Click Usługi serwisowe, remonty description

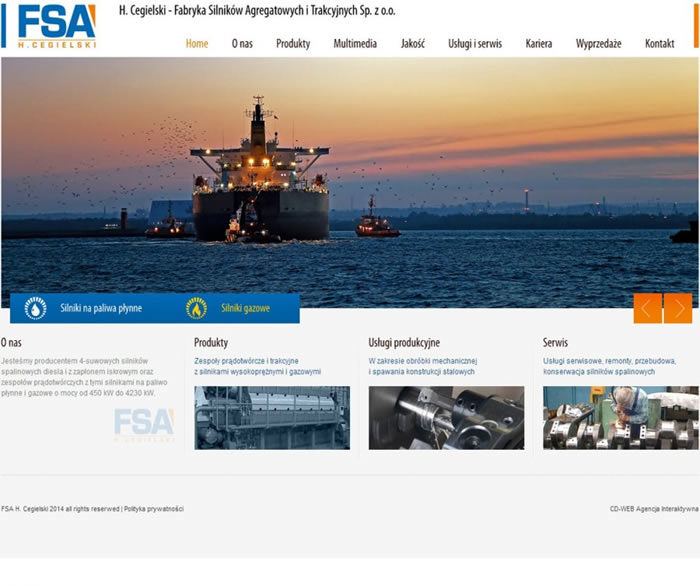click(x=609, y=366)
